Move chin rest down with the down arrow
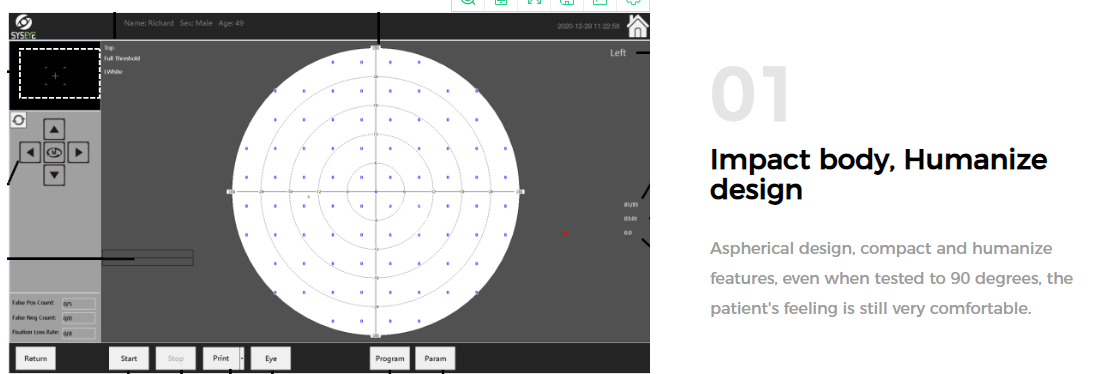 click(x=55, y=174)
